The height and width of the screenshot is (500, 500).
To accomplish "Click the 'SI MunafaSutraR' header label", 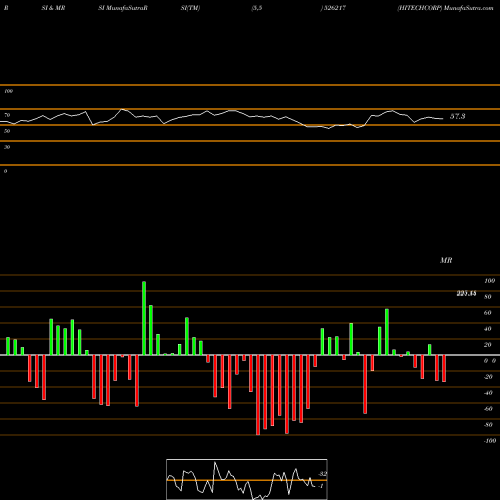I will (123, 8).
